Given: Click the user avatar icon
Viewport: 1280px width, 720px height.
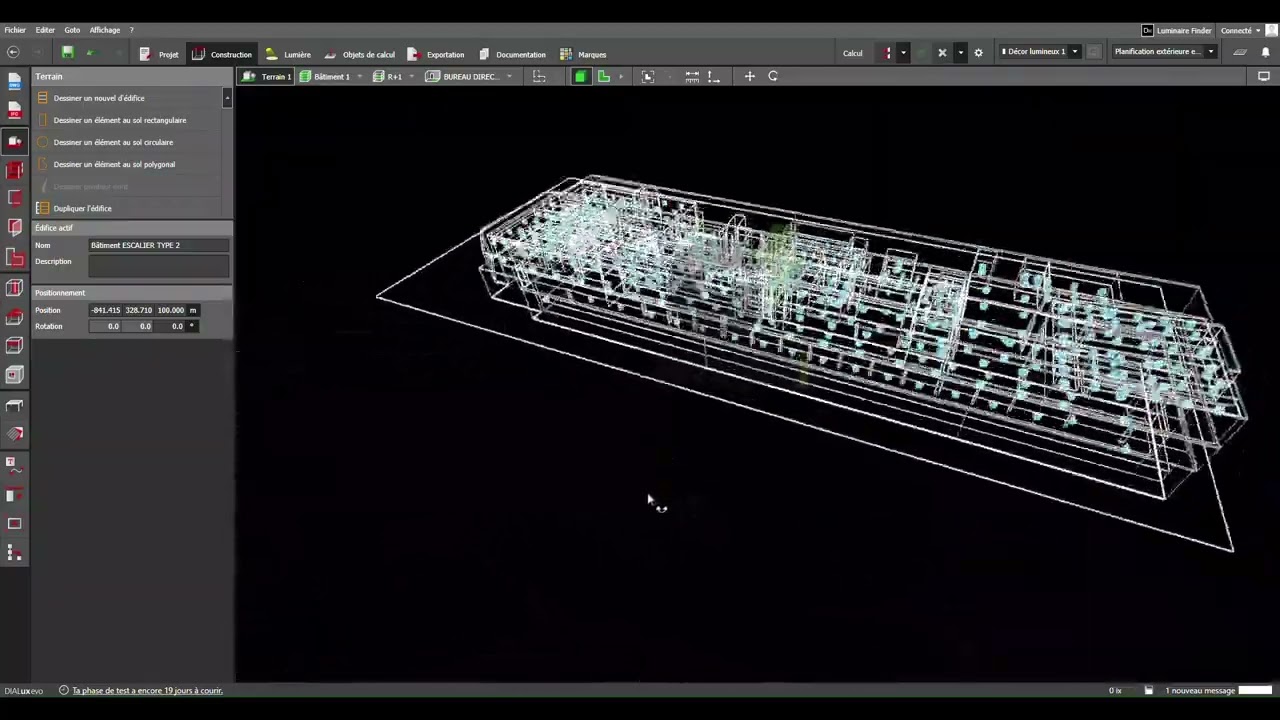Looking at the screenshot, I should pos(1270,30).
